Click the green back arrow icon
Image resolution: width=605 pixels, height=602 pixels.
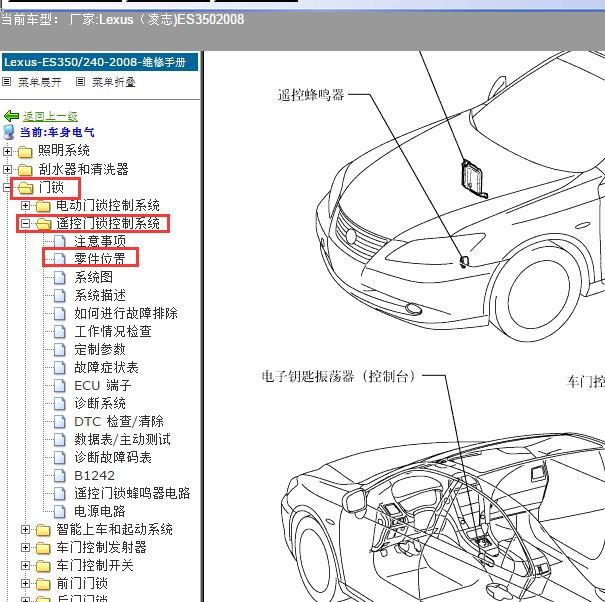point(11,116)
